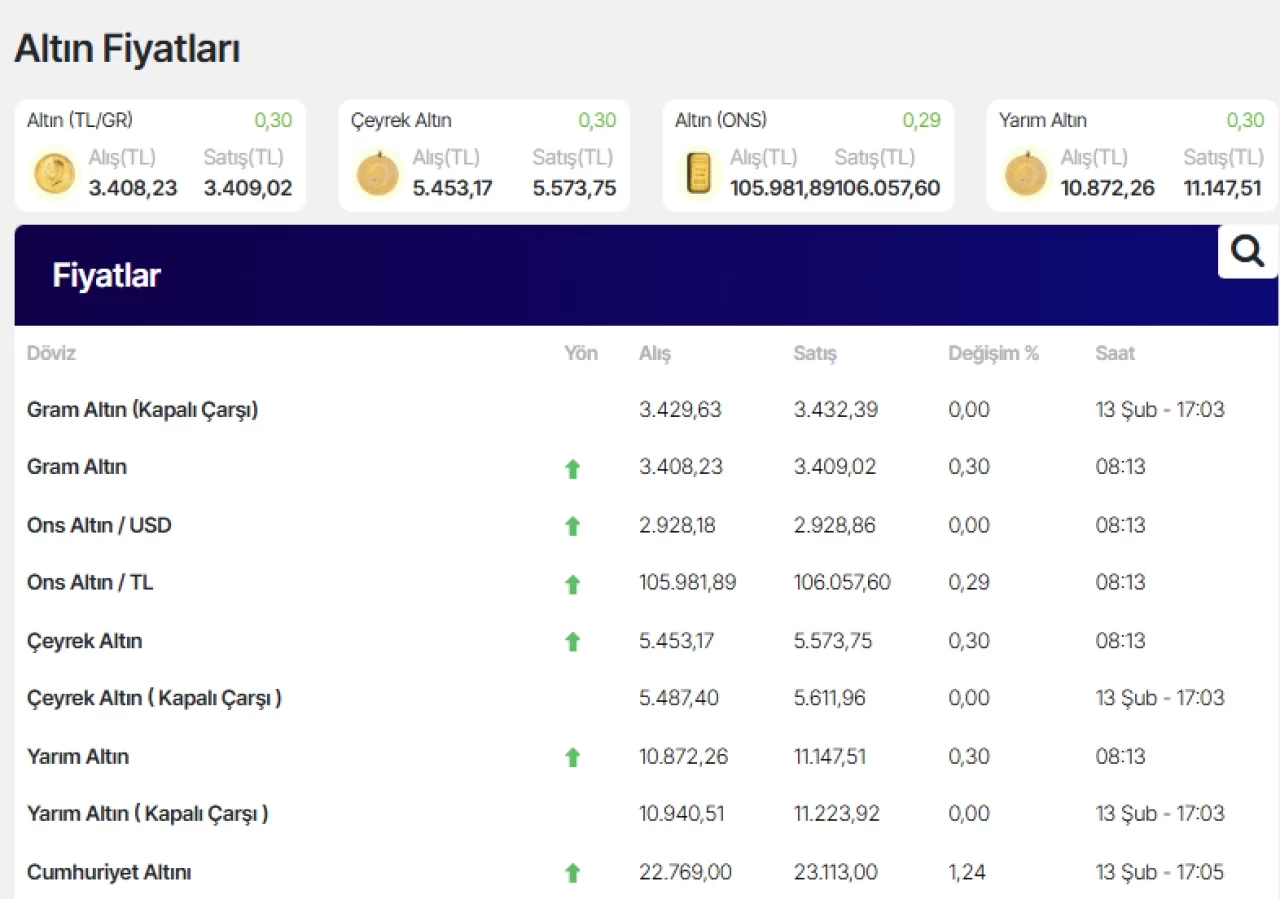Open the Altın (ONS) summary card title
The image size is (1280, 899).
pyautogui.click(x=720, y=121)
